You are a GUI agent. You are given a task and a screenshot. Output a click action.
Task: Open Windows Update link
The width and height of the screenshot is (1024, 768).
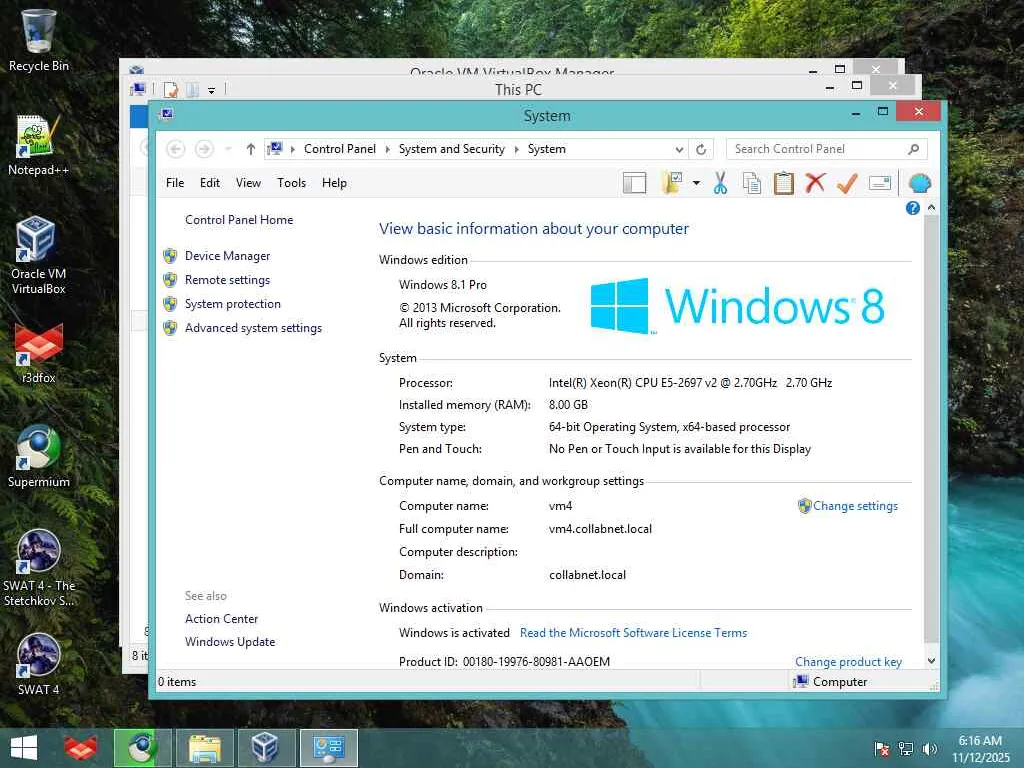[x=230, y=642]
